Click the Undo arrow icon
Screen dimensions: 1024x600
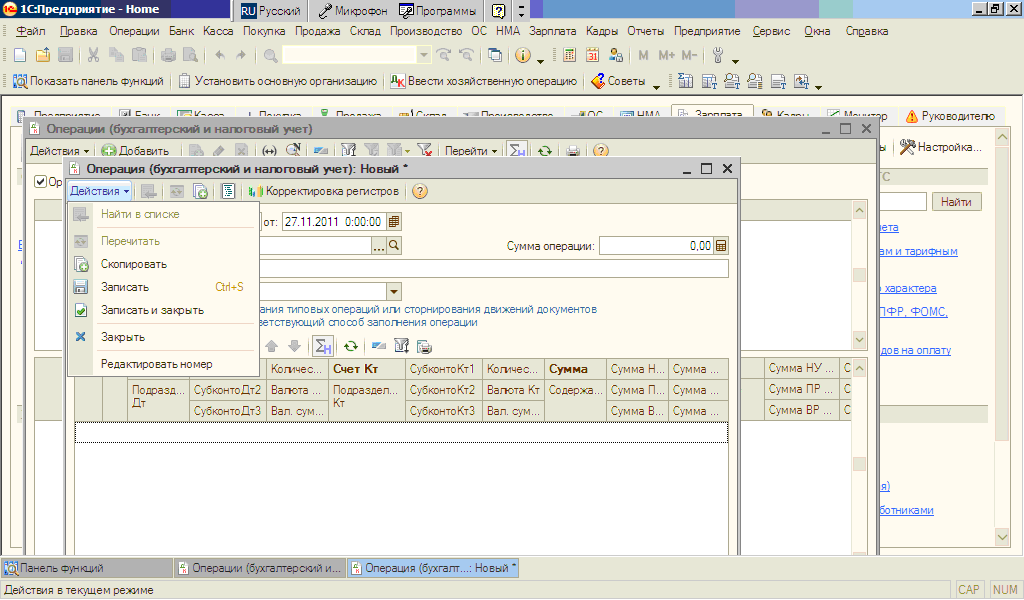(219, 55)
